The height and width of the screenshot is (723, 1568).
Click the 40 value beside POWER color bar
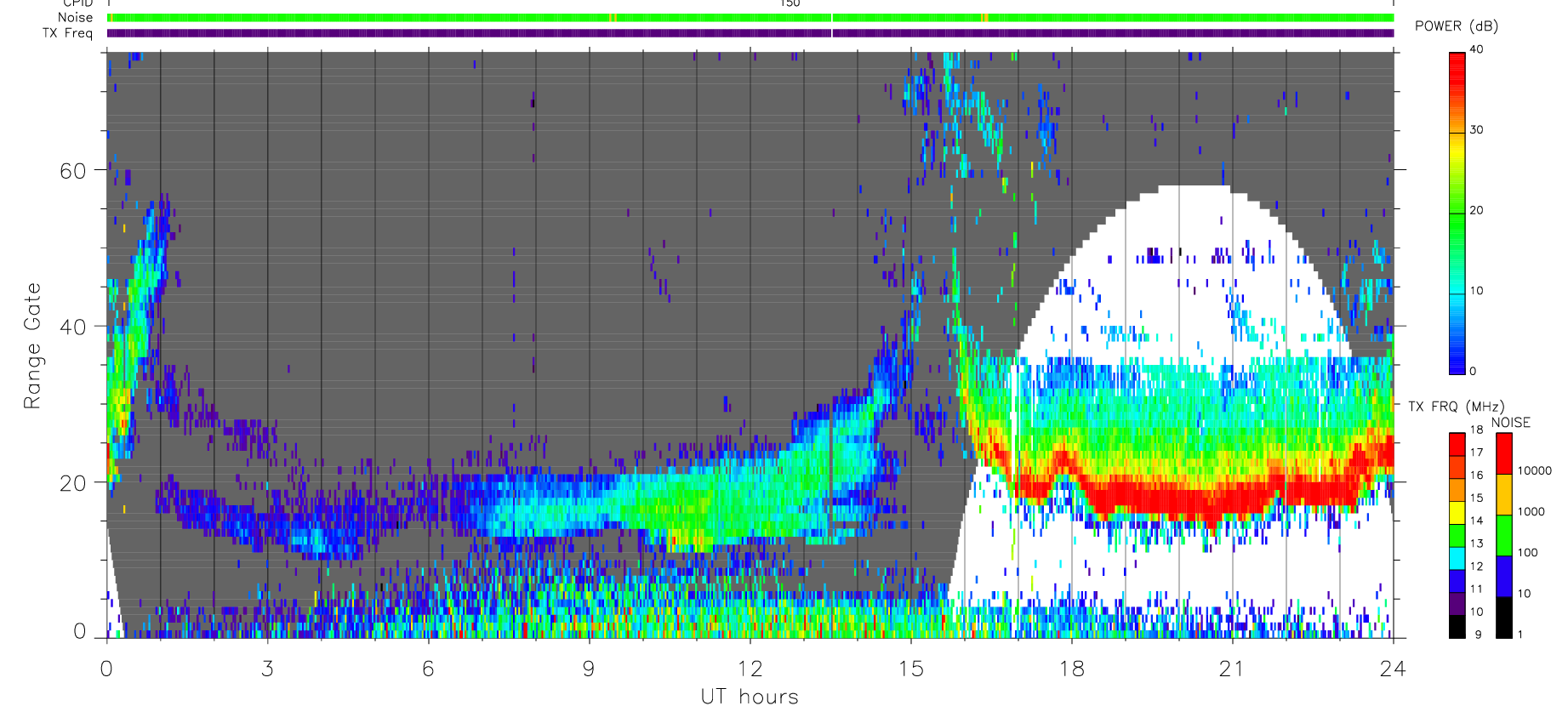pyautogui.click(x=1476, y=49)
